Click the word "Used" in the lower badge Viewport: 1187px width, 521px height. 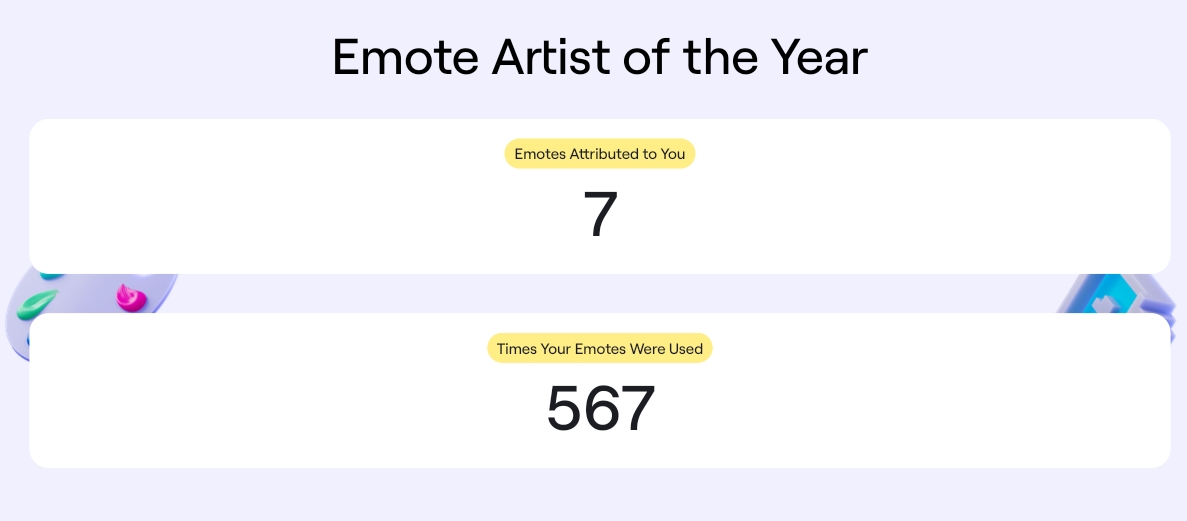686,349
